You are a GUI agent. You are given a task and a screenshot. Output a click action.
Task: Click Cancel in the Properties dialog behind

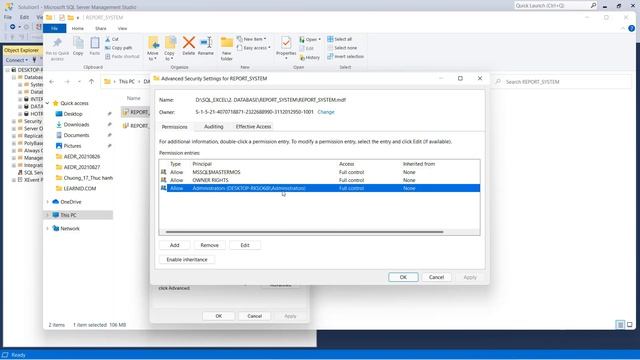[x=254, y=316]
